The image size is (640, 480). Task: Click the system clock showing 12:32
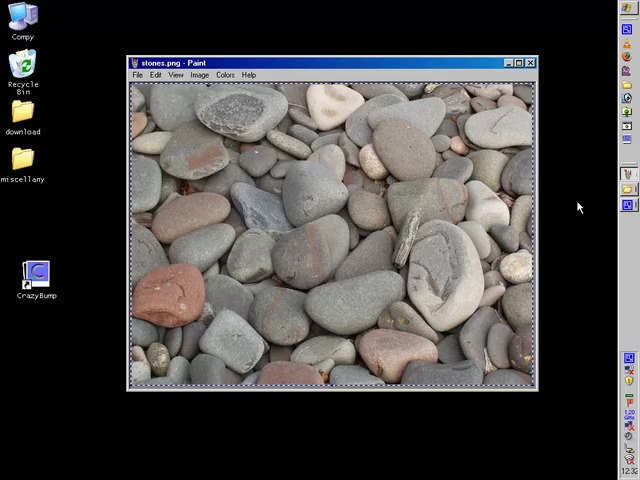(629, 471)
